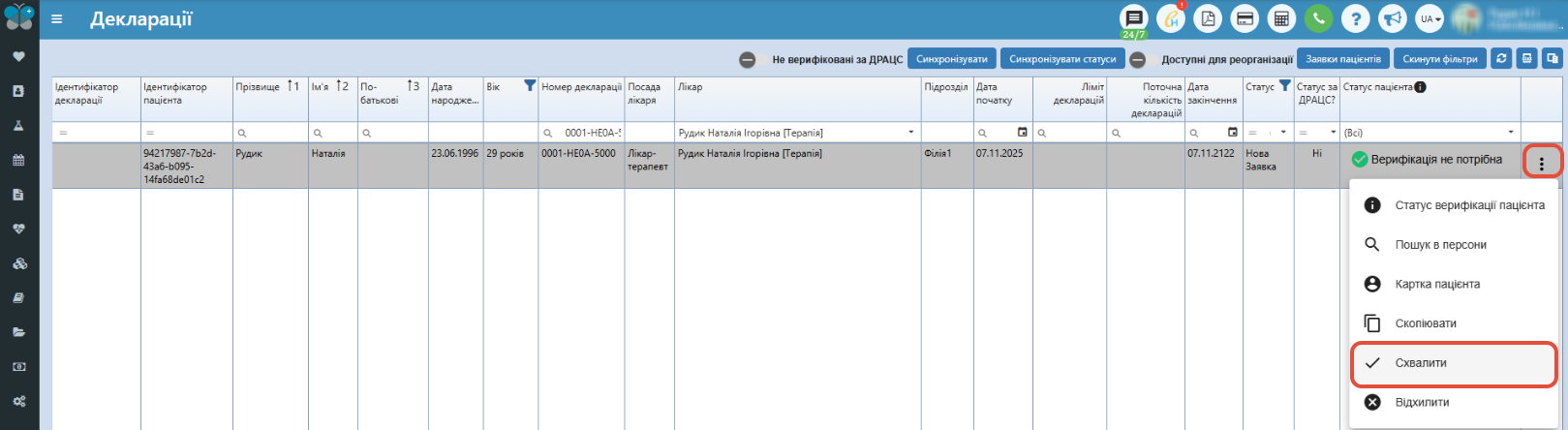Open the calendar sidebar icon
The image size is (1568, 430).
[18, 160]
